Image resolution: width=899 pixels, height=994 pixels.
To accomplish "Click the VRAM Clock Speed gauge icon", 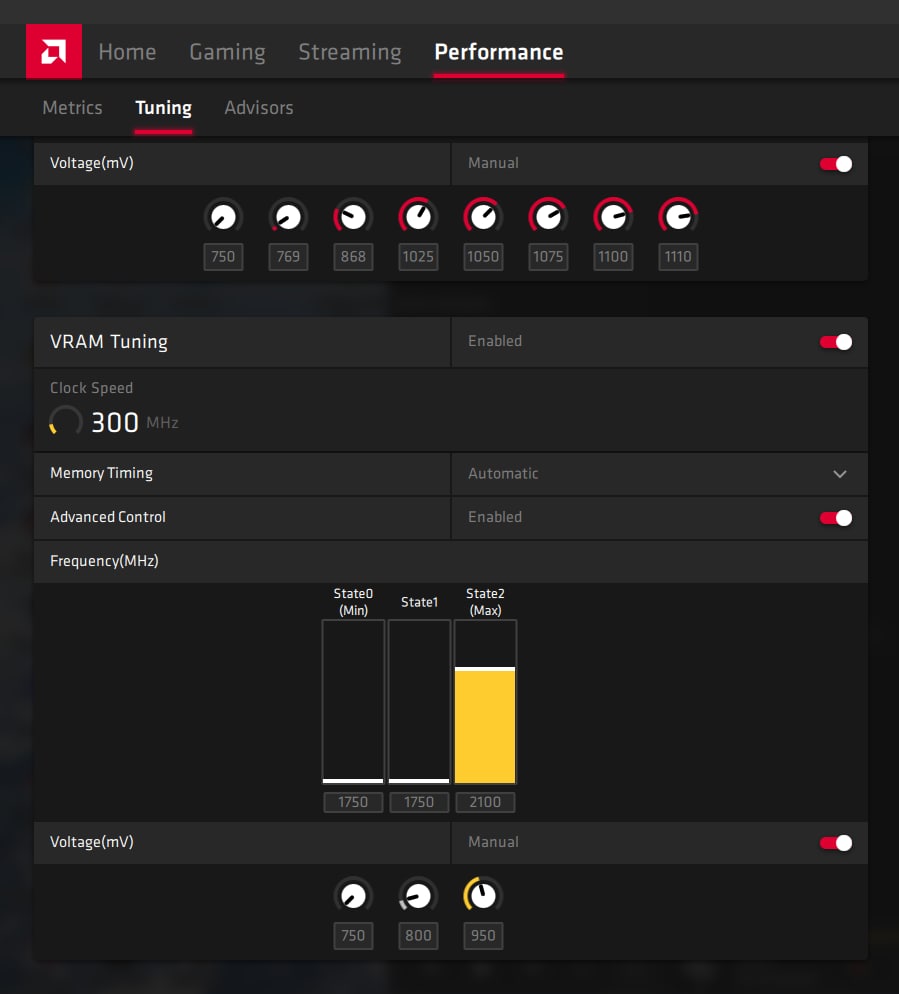I will click(x=66, y=421).
